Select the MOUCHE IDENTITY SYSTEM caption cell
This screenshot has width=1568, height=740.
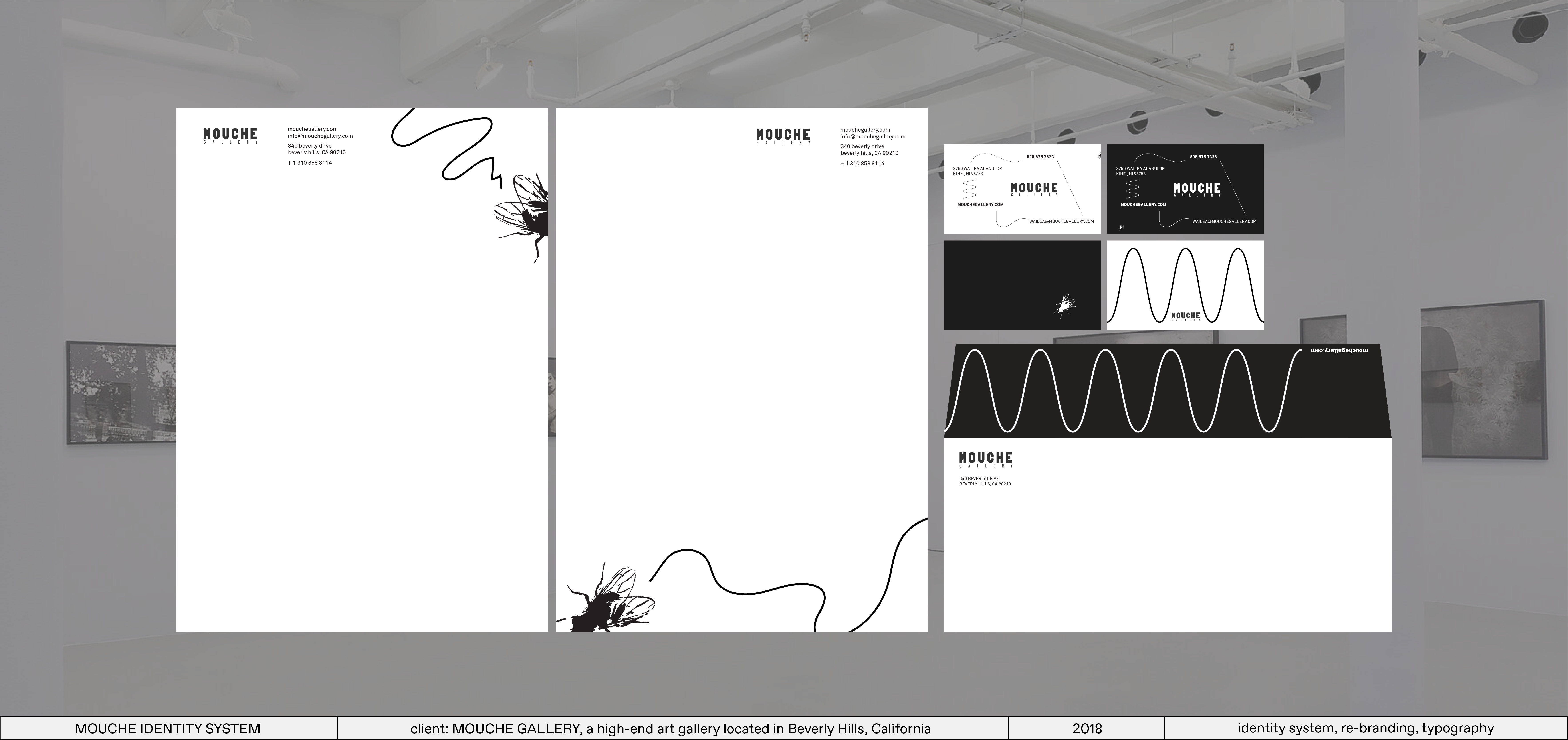(168, 728)
